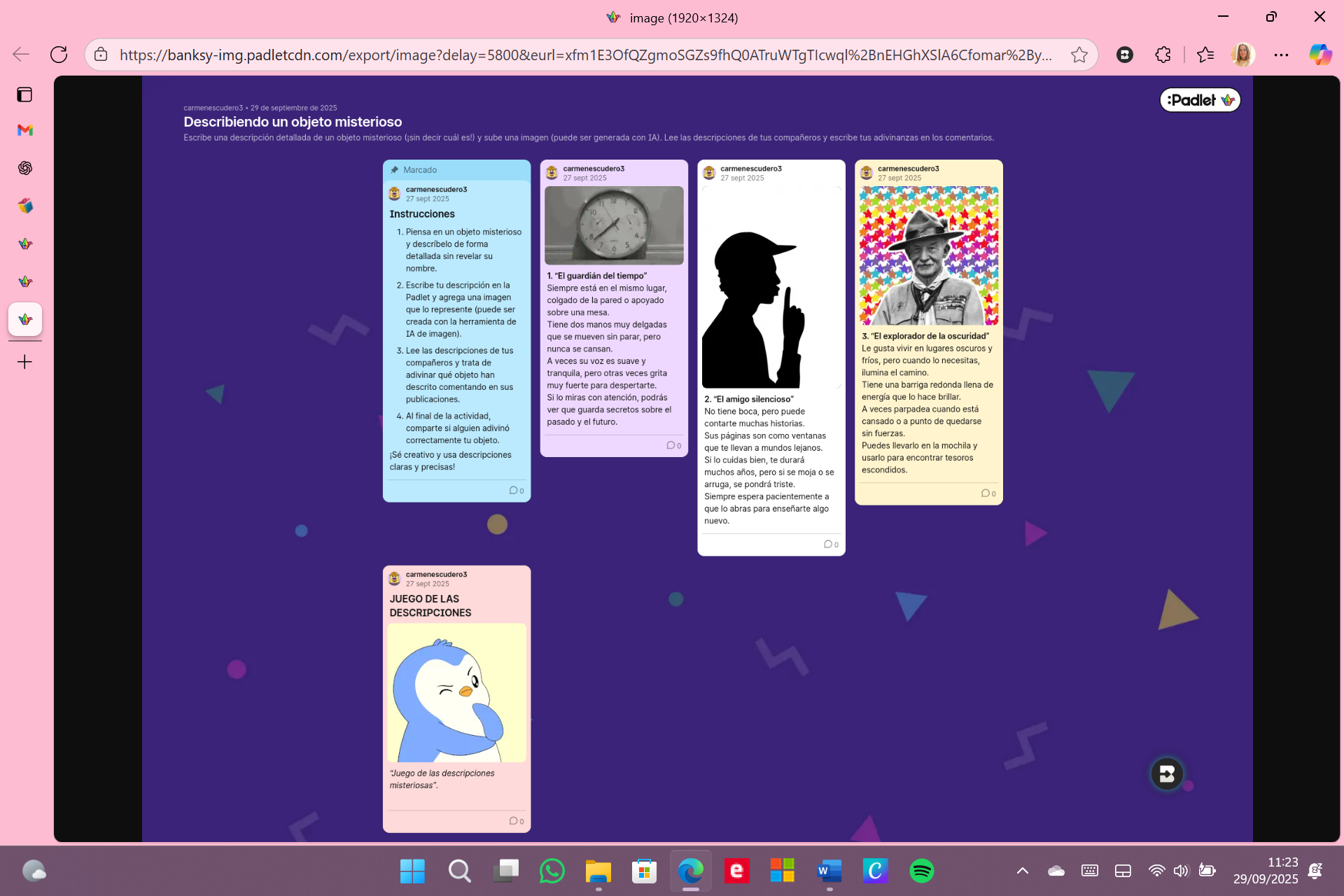Open the user profile avatar
The image size is (1344, 896).
pos(1243,55)
